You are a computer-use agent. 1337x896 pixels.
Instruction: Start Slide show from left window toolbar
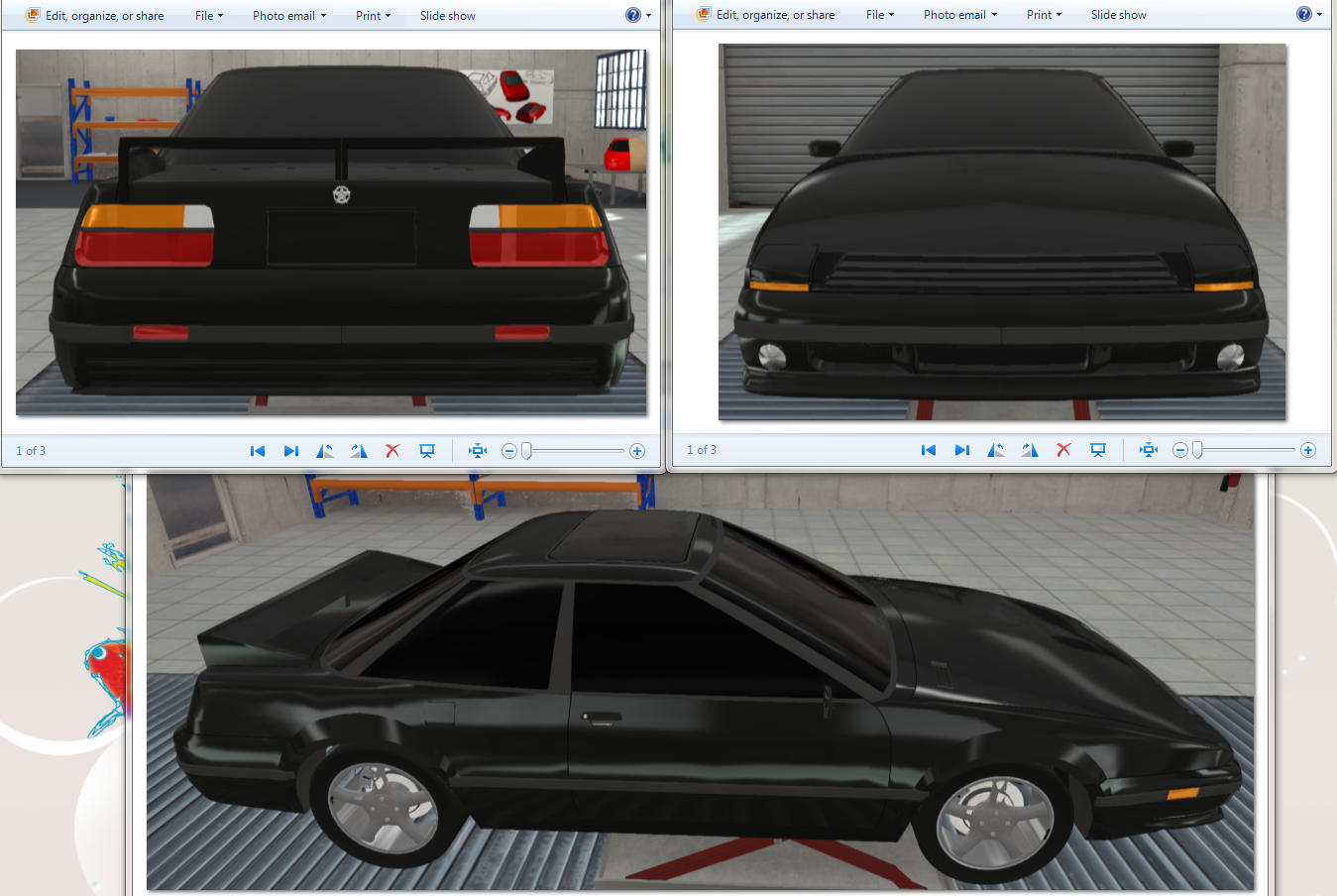coord(448,16)
